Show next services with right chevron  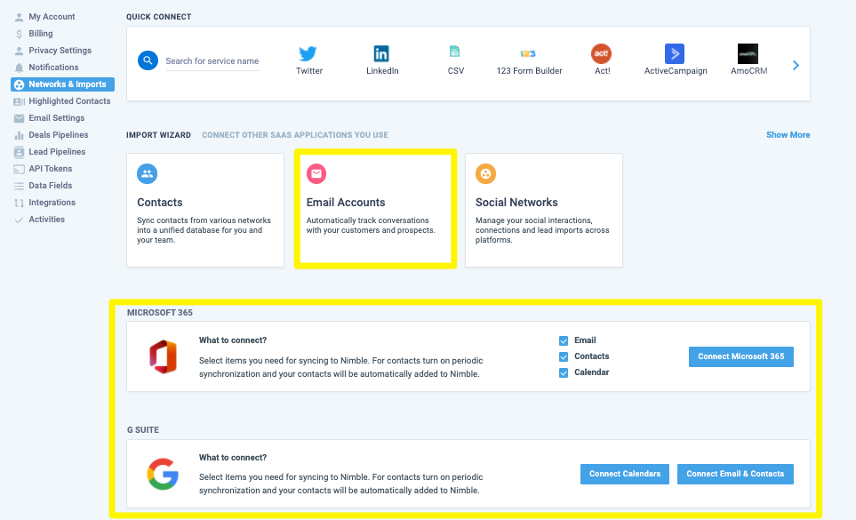(x=796, y=65)
